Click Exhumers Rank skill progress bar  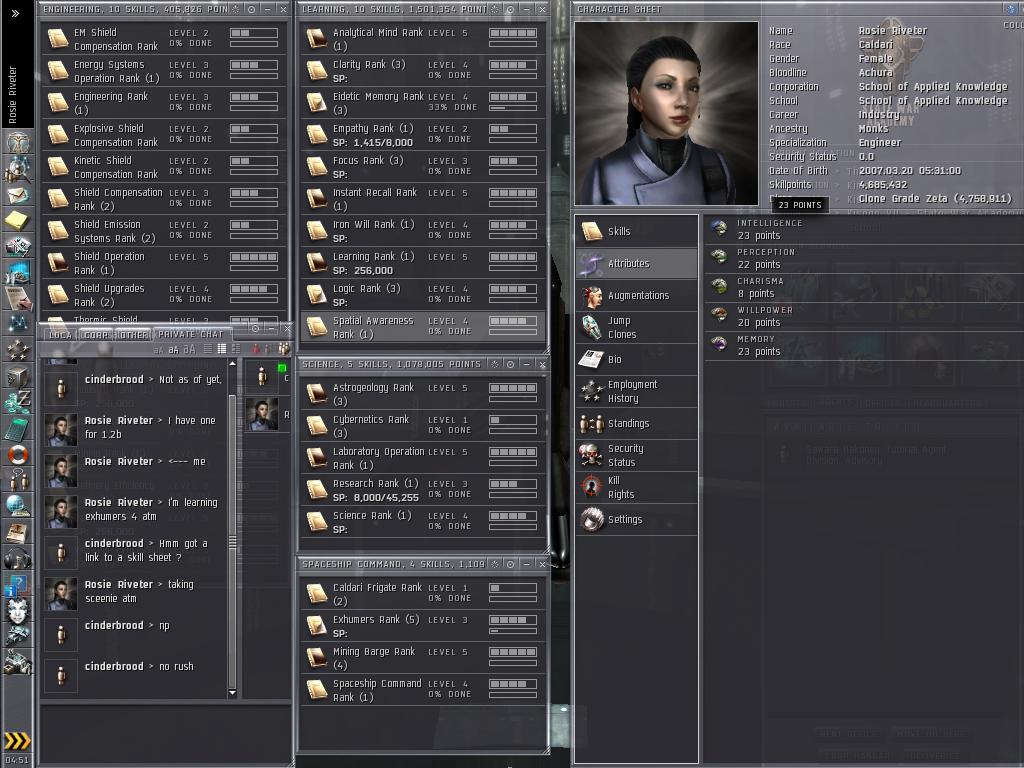click(513, 632)
